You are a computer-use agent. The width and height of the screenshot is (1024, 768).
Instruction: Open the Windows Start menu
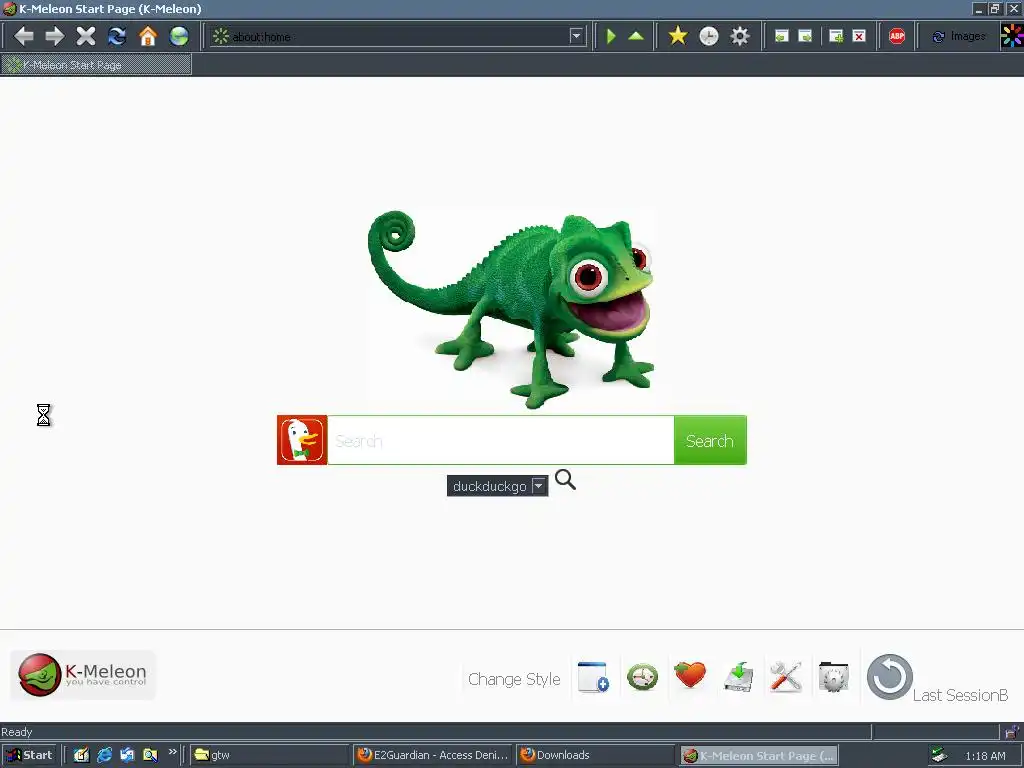29,755
